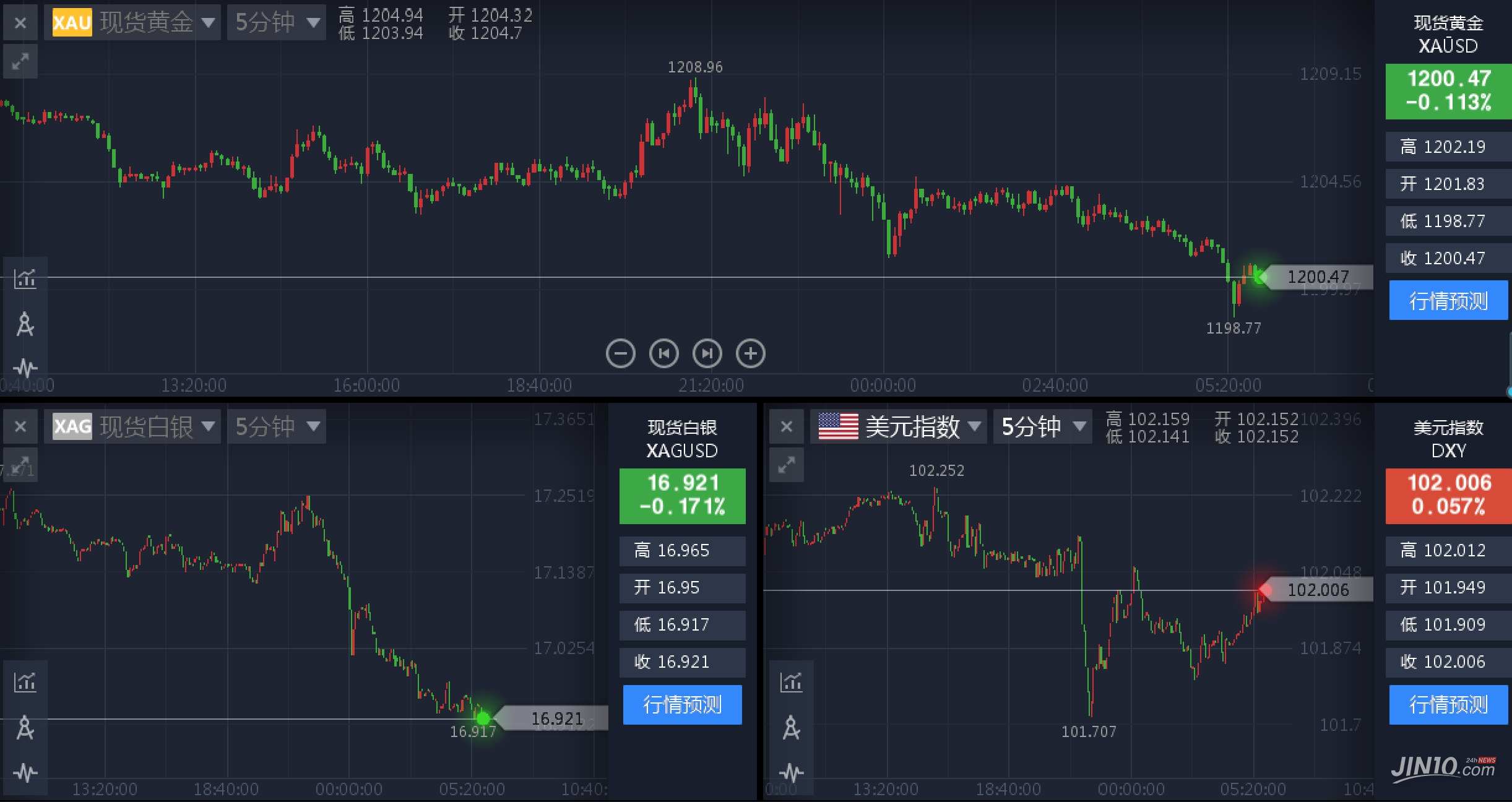The height and width of the screenshot is (802, 1512).
Task: Expand the silver chart to fullscreen
Action: [x=20, y=465]
